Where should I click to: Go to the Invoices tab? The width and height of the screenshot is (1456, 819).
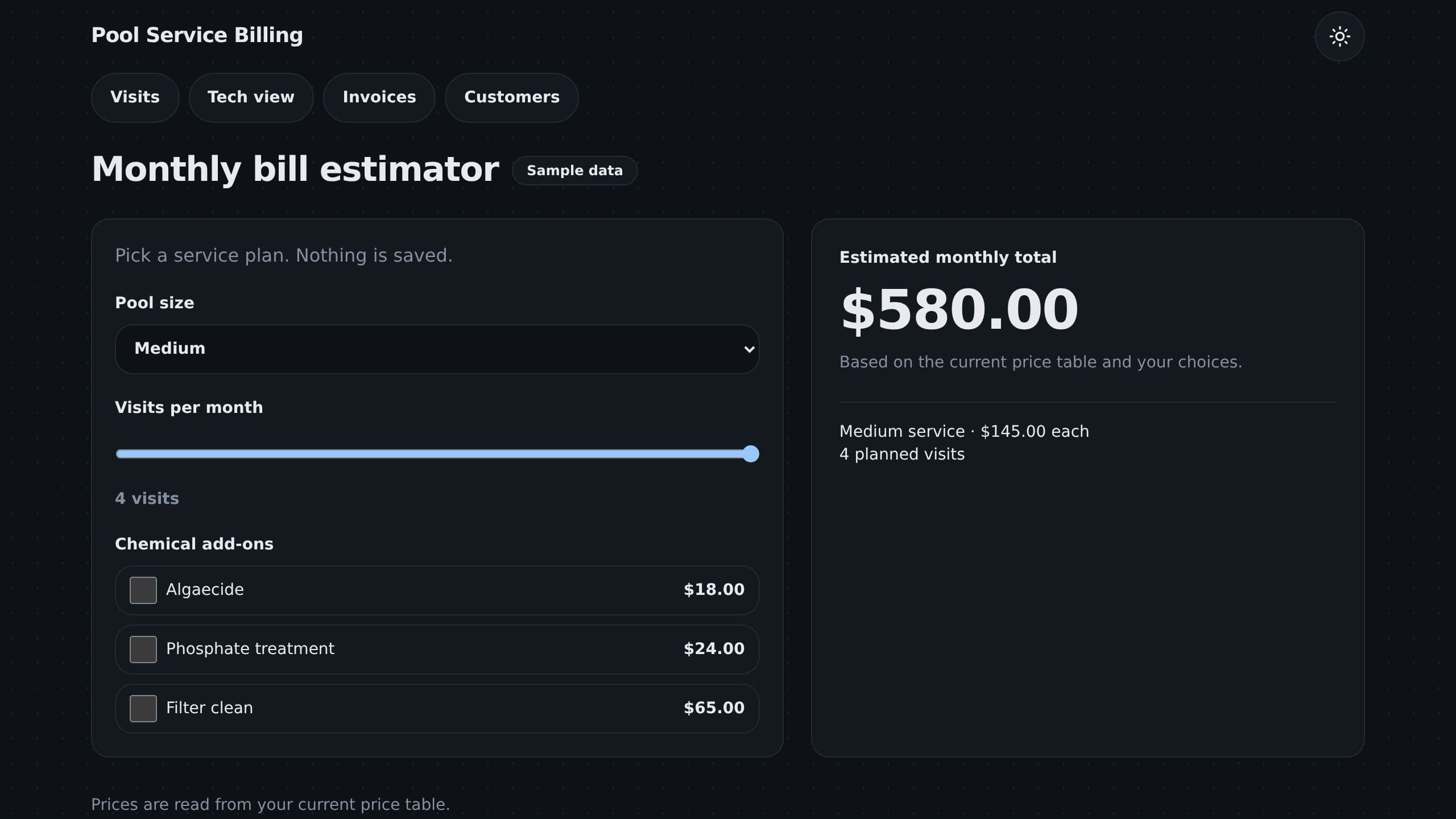379,97
